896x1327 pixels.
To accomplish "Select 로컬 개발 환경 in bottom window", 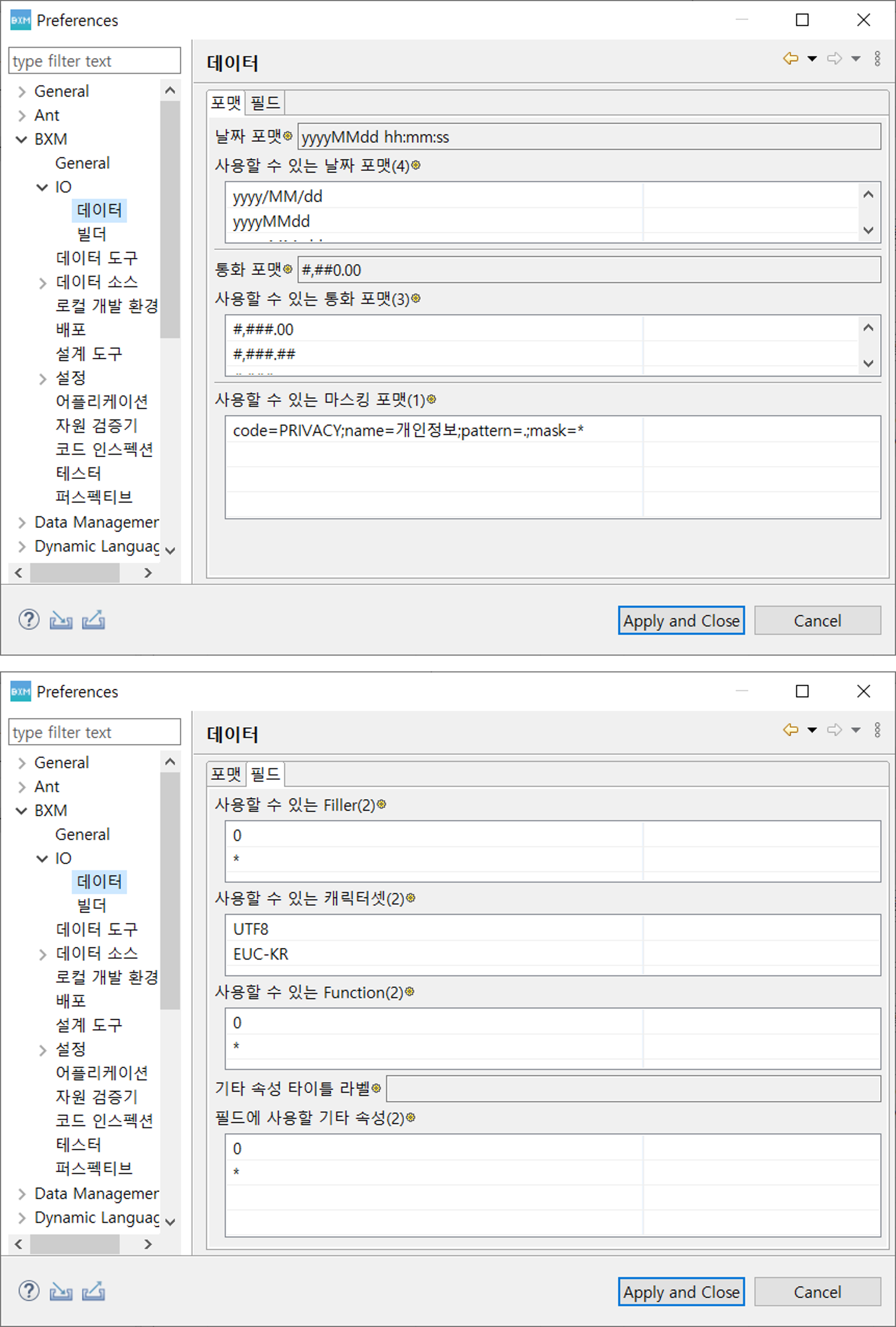I will point(107,977).
